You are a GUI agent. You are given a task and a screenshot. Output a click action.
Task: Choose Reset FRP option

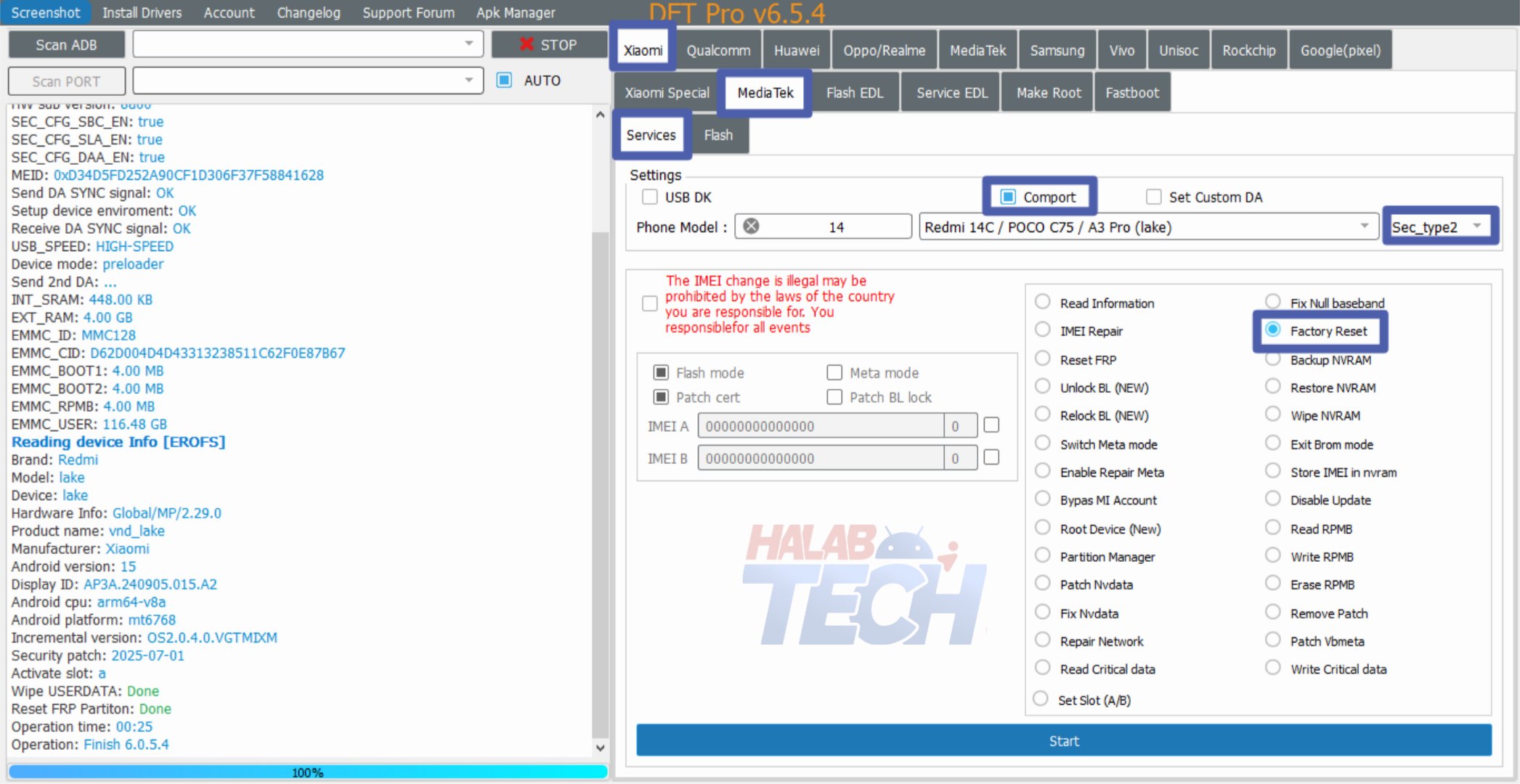pyautogui.click(x=1043, y=359)
